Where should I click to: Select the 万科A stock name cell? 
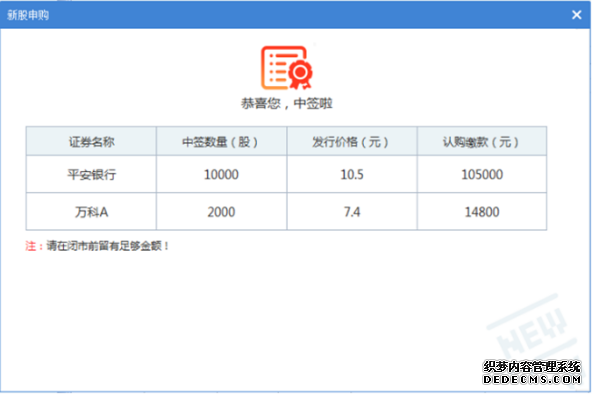[91, 212]
